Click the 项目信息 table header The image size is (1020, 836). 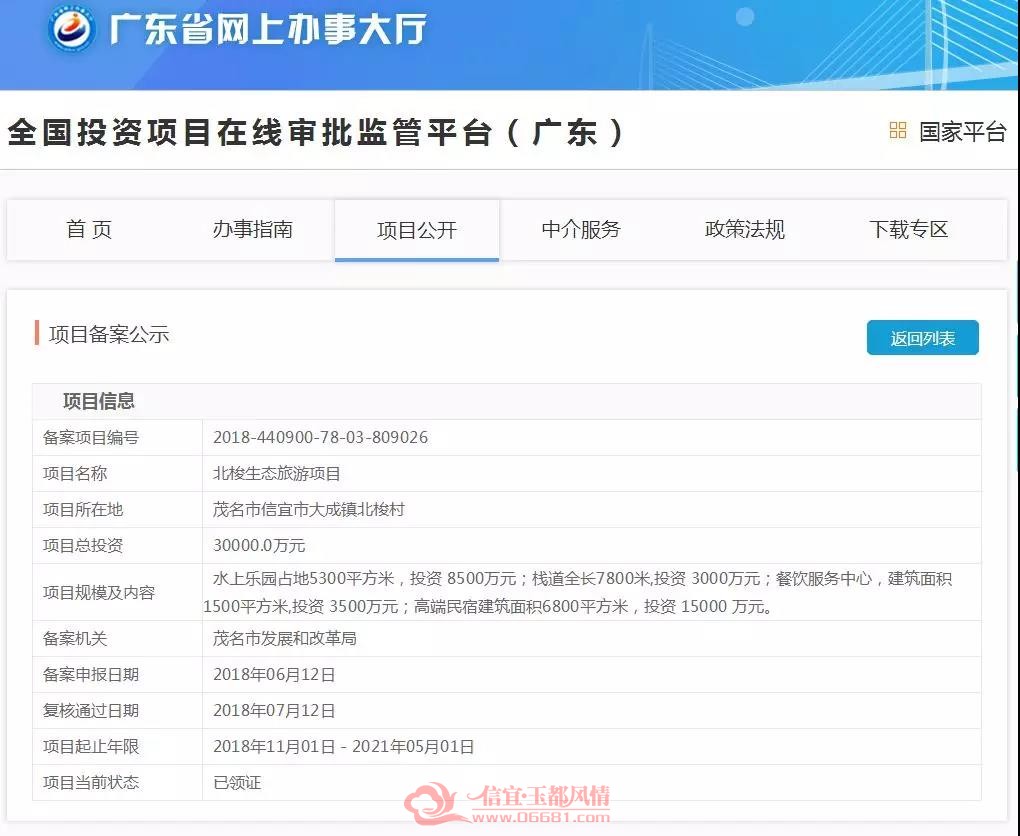point(99,401)
